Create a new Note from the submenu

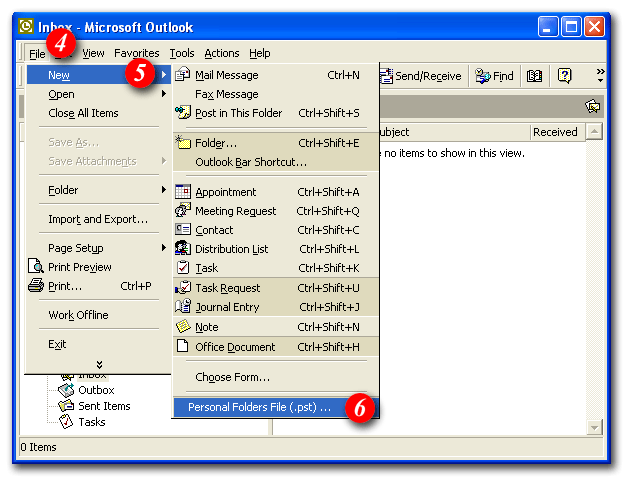(206, 327)
